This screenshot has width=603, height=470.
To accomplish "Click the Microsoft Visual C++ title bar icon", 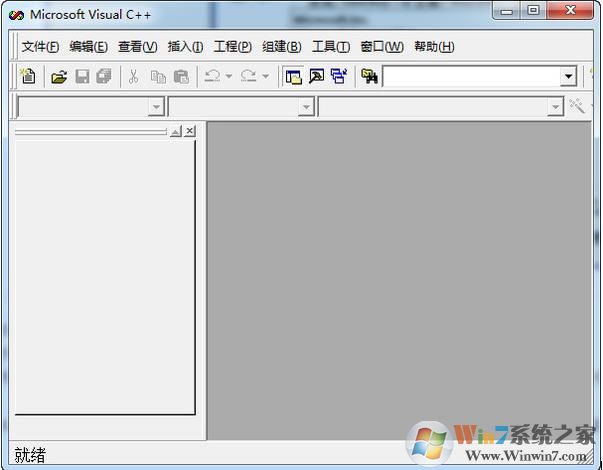I will 16,15.
